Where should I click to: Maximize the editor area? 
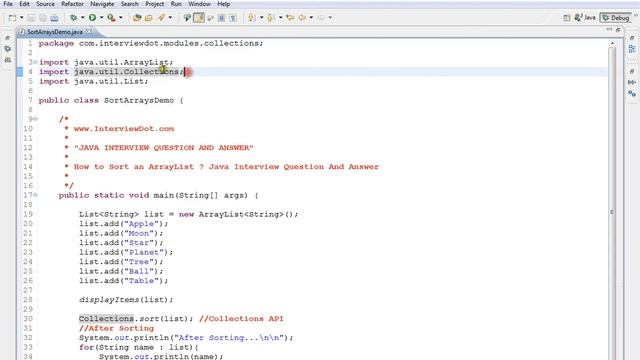tap(618, 30)
